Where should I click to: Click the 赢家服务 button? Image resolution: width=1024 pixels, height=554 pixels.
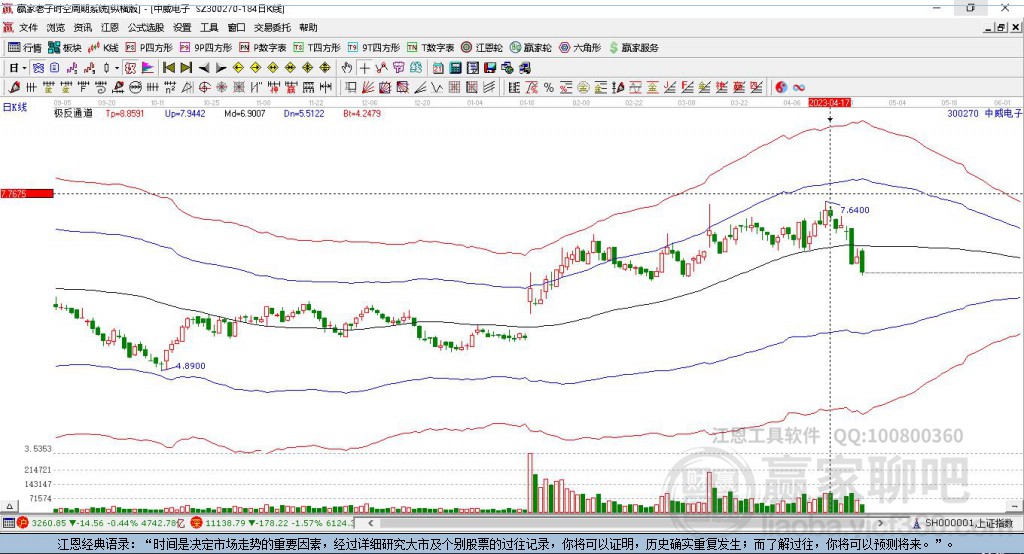[x=633, y=48]
